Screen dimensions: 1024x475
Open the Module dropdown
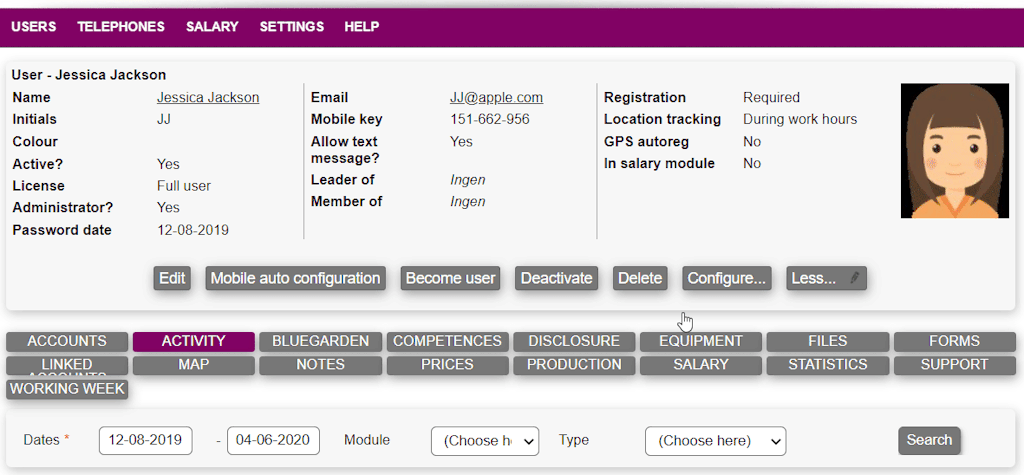(x=485, y=440)
